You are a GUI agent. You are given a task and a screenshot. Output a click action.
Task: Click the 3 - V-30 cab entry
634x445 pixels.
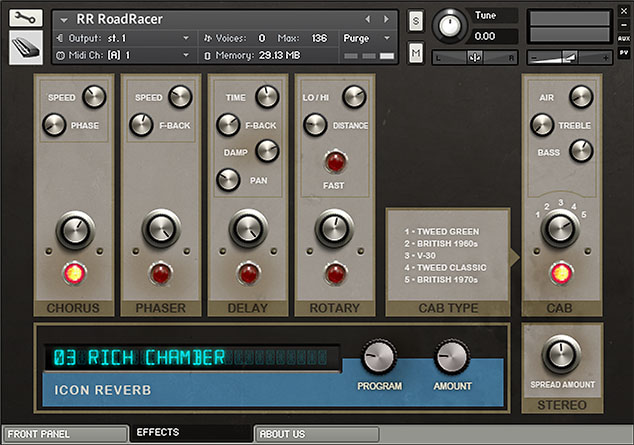(x=420, y=255)
